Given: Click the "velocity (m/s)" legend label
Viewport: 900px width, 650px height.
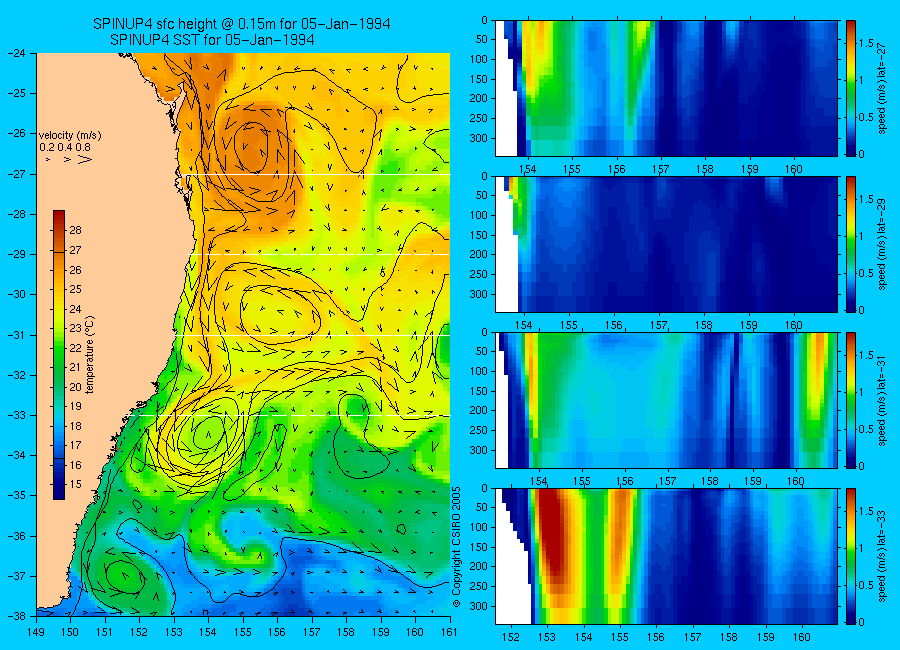Looking at the screenshot, I should pyautogui.click(x=70, y=136).
